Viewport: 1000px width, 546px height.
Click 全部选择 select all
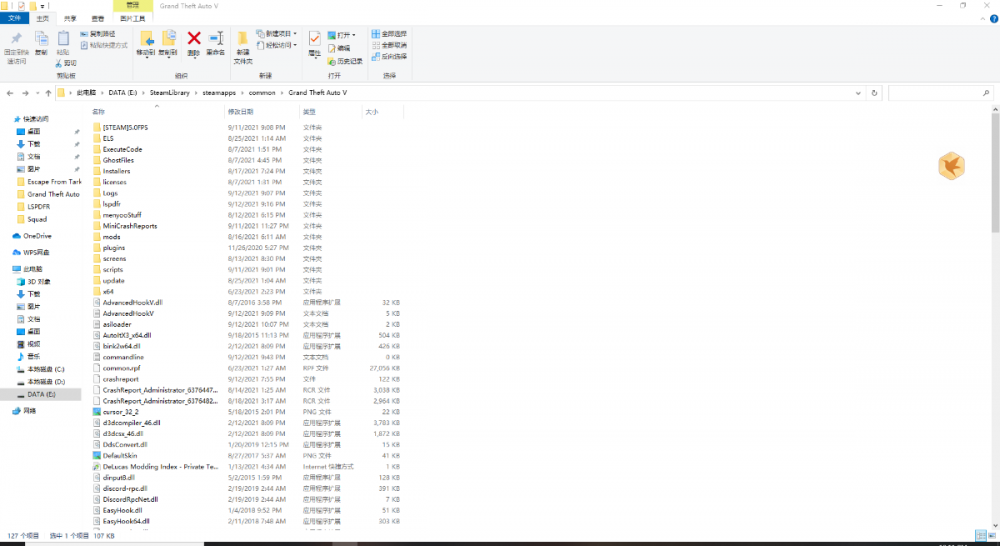(390, 34)
